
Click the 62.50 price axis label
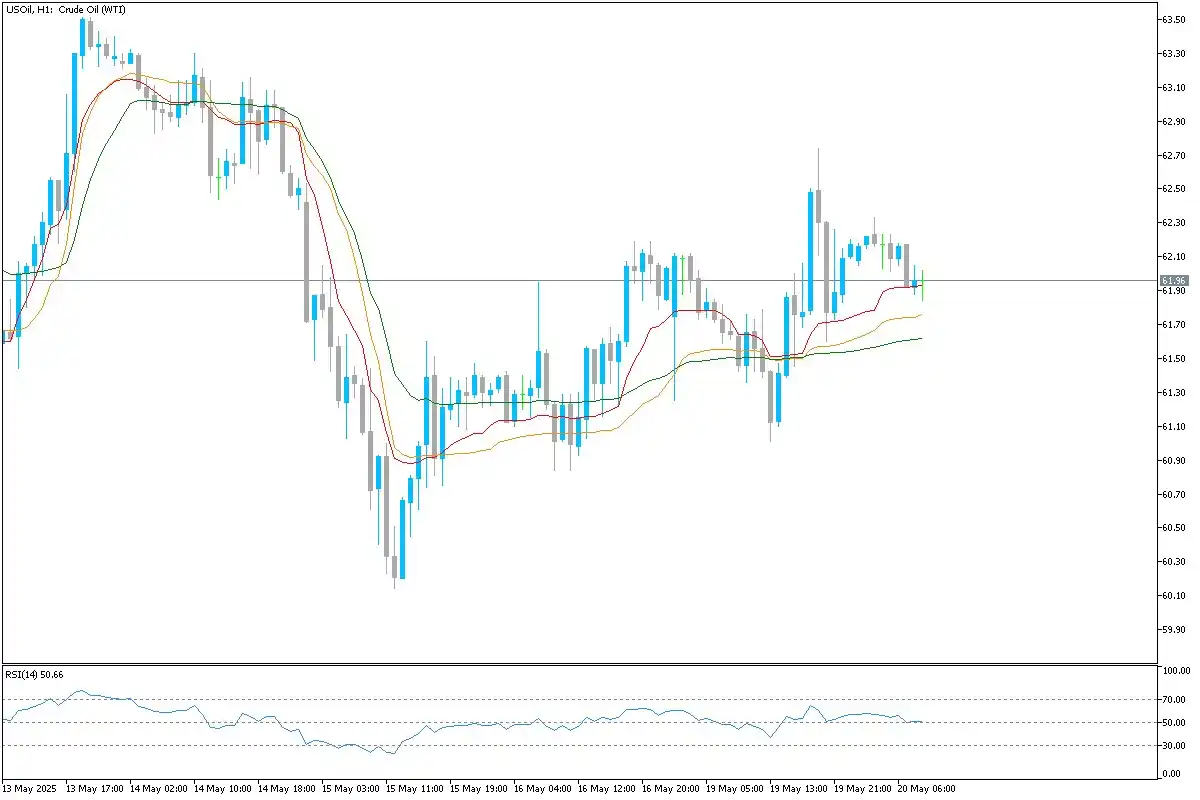[1173, 189]
